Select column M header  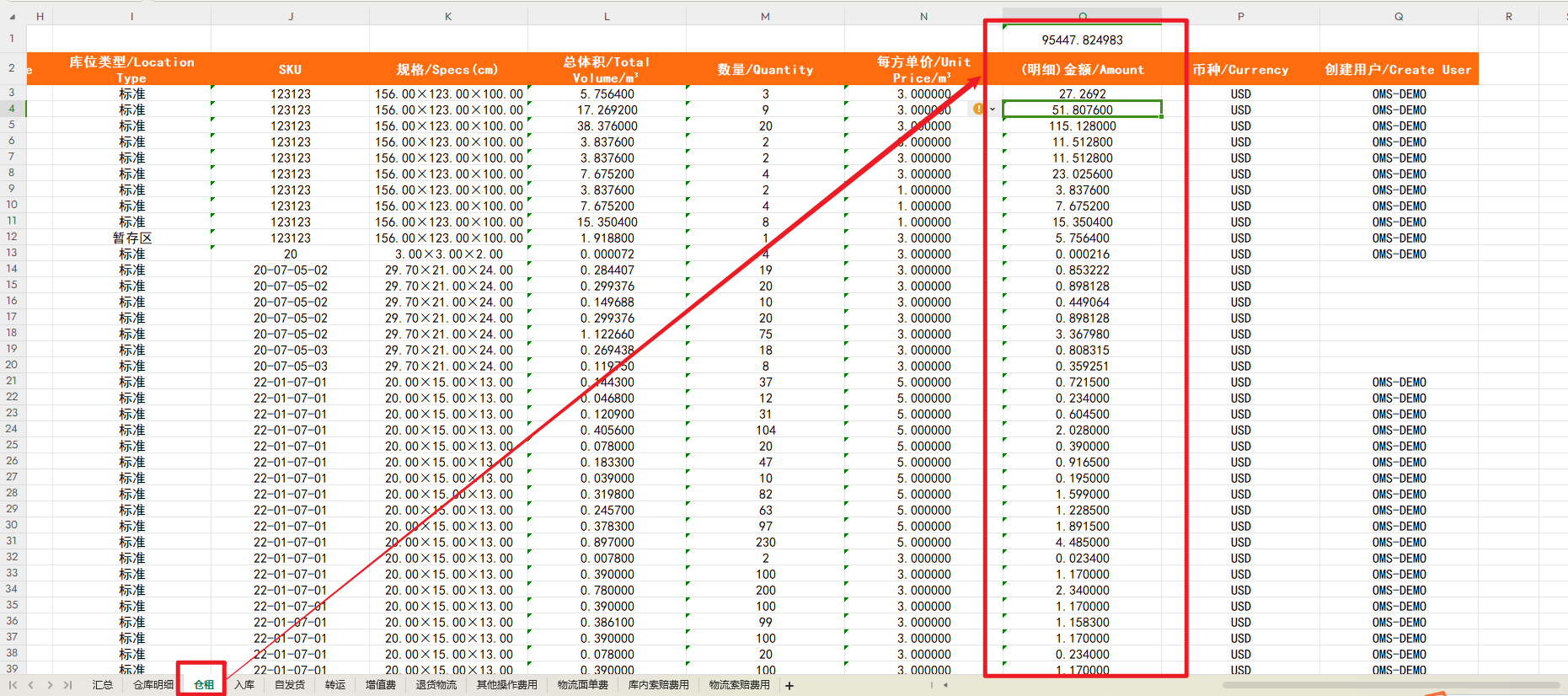765,16
